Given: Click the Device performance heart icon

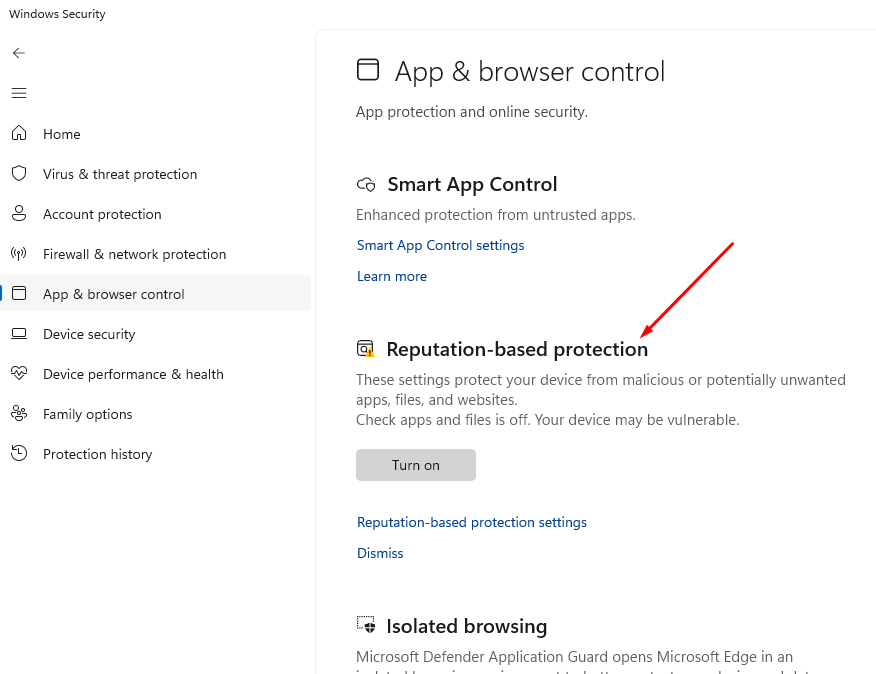Looking at the screenshot, I should click(19, 374).
